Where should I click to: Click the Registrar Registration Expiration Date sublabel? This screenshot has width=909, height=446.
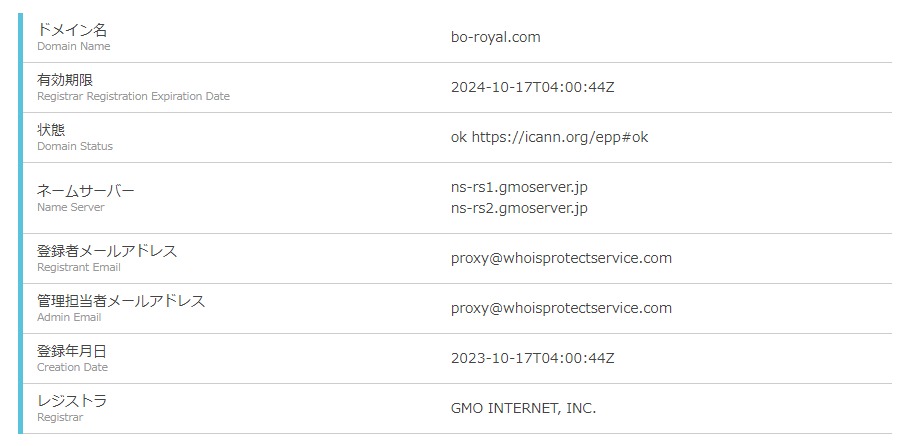(133, 97)
